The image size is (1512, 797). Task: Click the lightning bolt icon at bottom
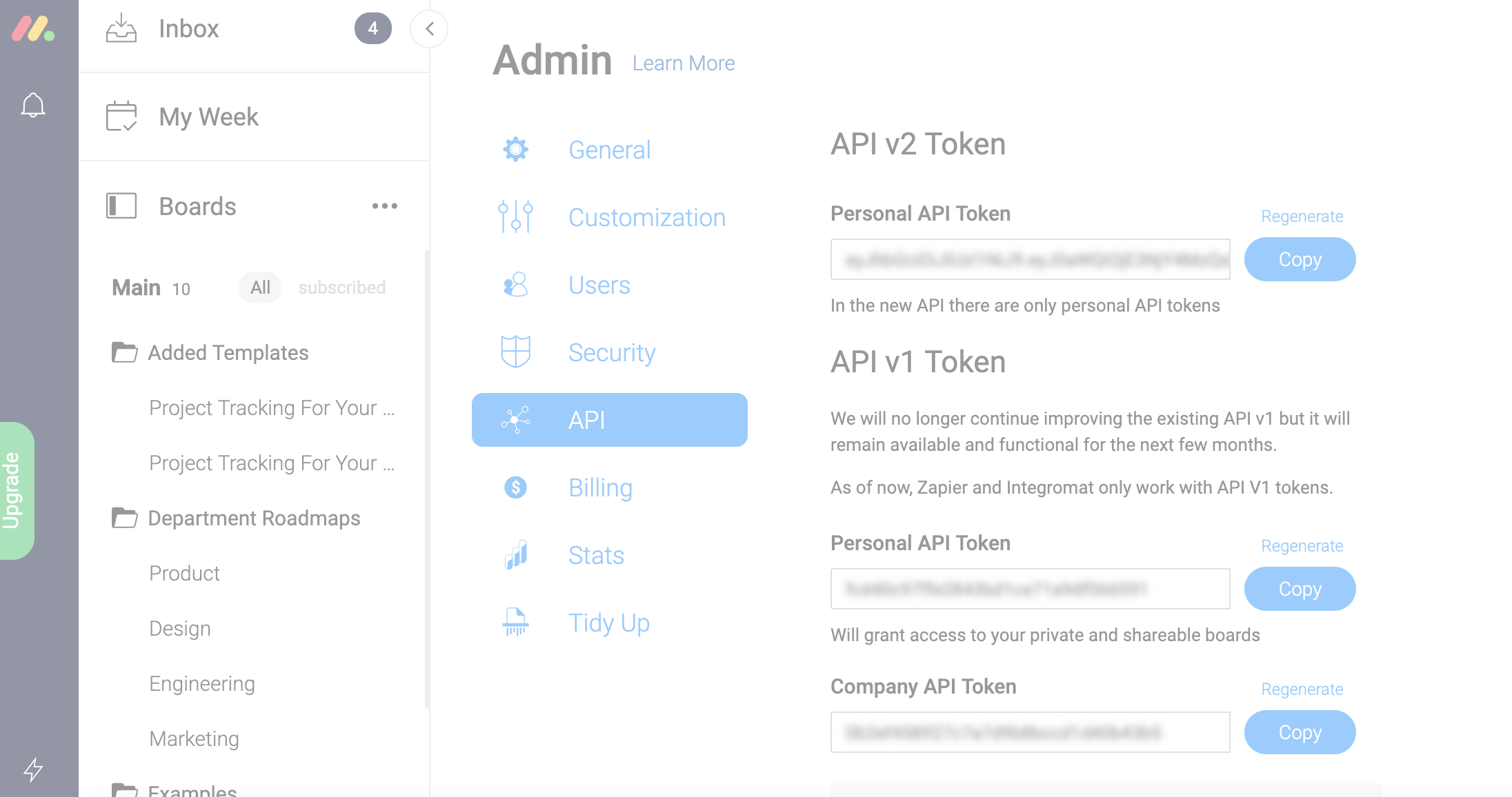click(x=33, y=769)
